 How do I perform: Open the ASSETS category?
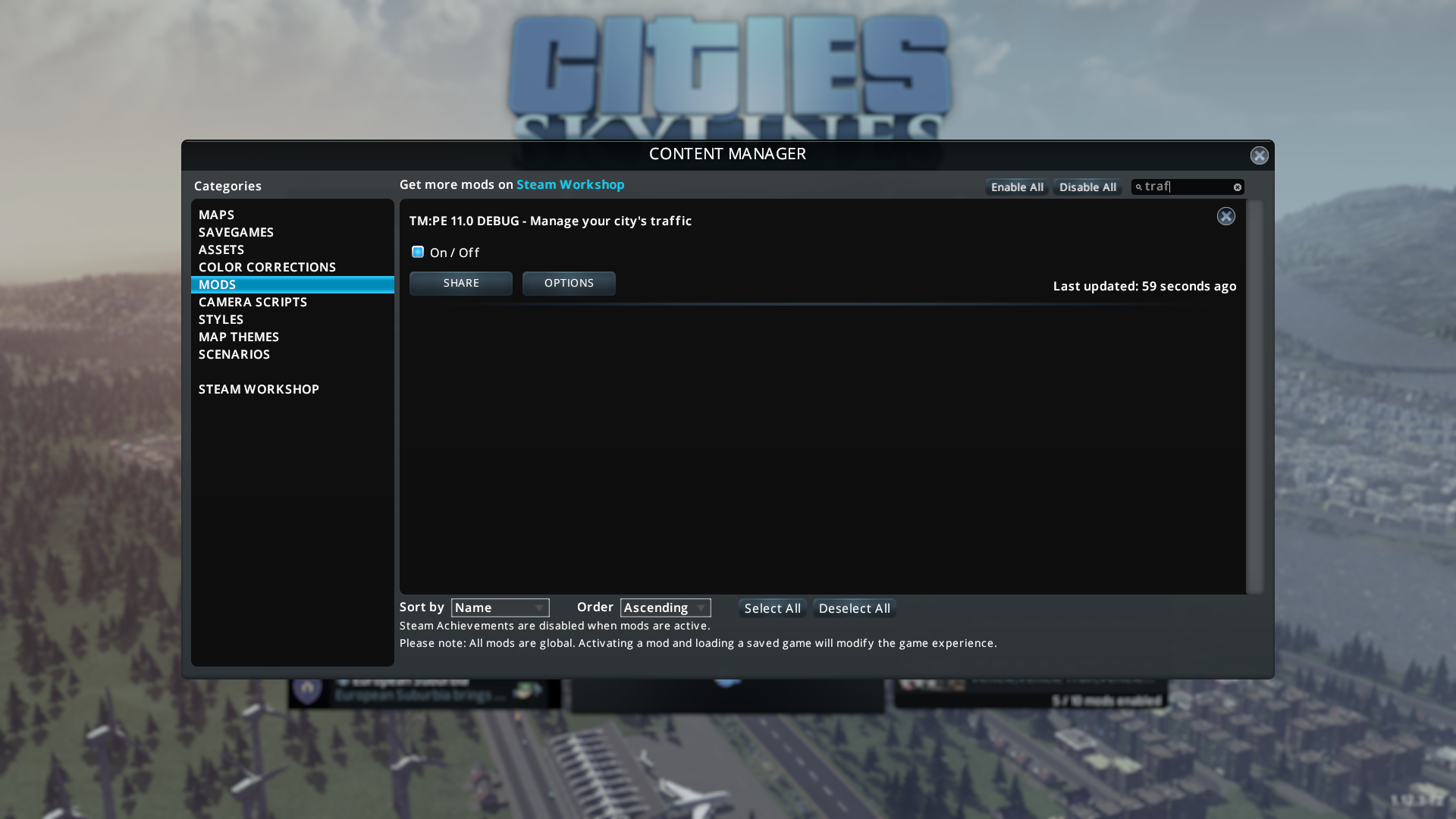point(221,249)
